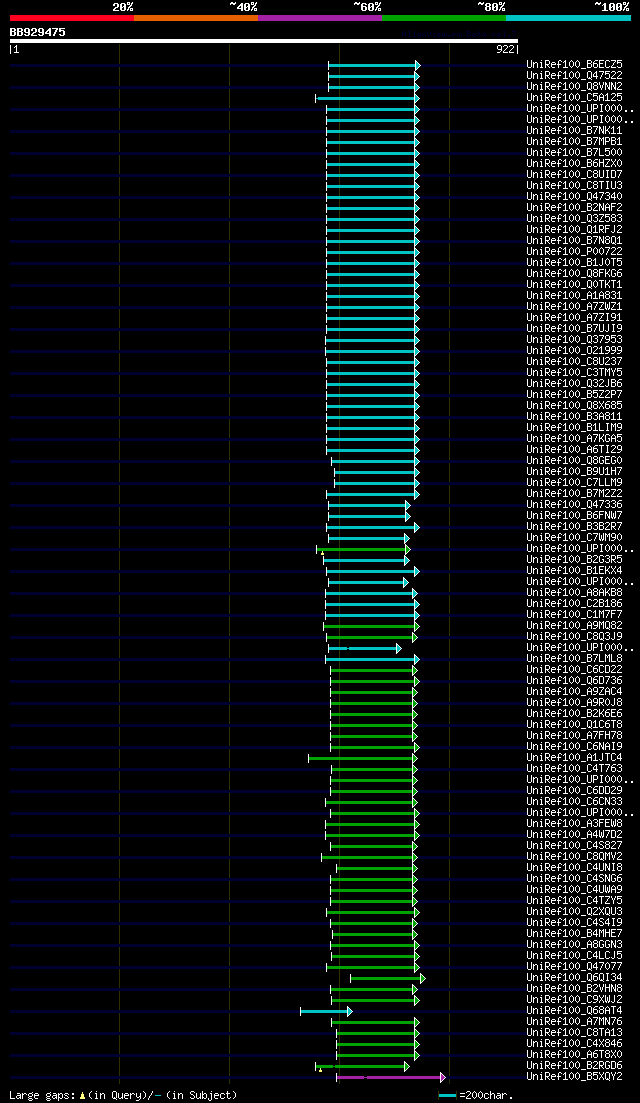Viewport: 640px width, 1103px height.
Task: Click the cyan arrowhead ending the UniRef100_B6ECZ5 bar
Action: (417, 65)
